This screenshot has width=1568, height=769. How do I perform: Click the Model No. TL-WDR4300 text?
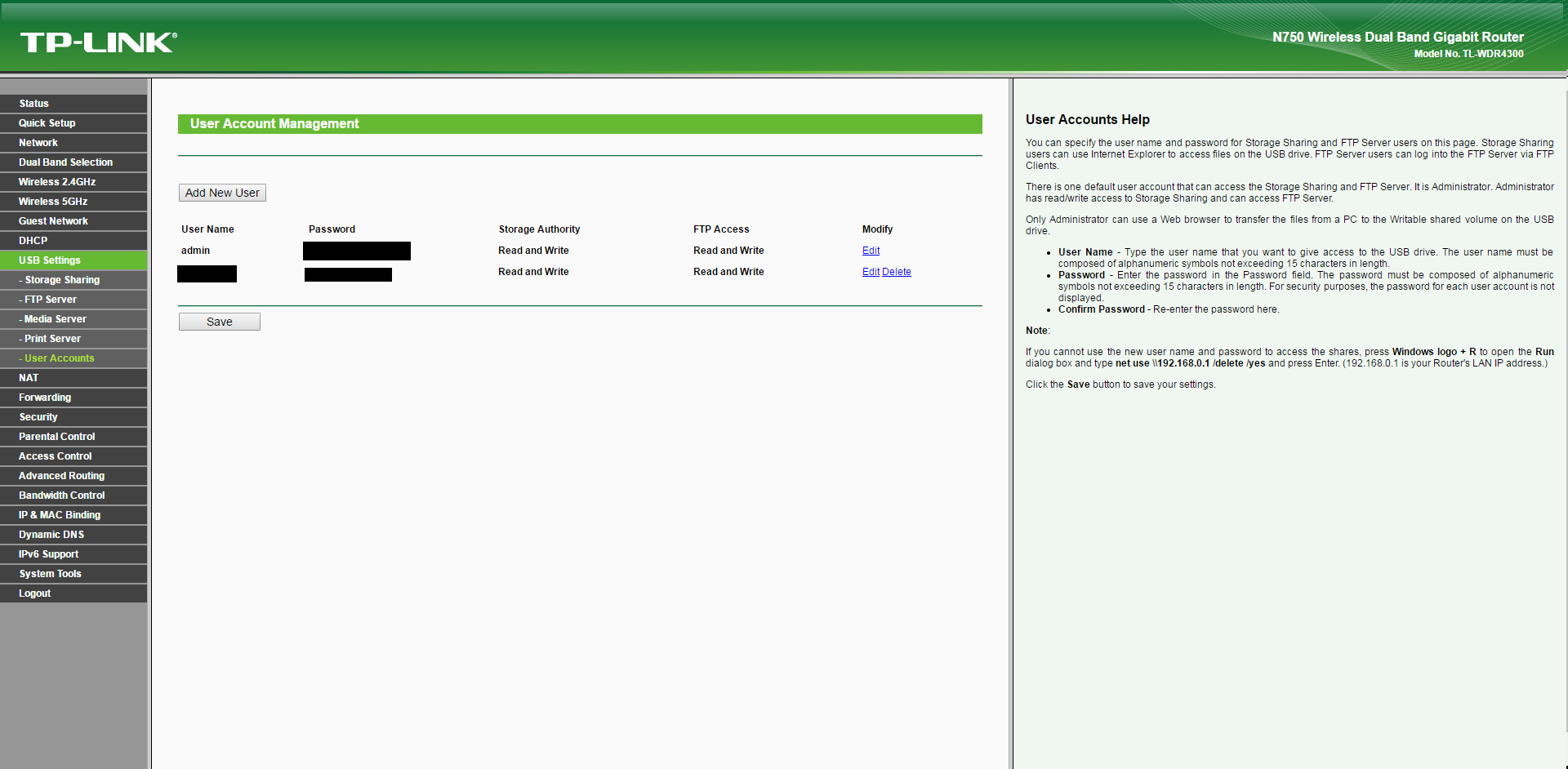pos(1468,54)
